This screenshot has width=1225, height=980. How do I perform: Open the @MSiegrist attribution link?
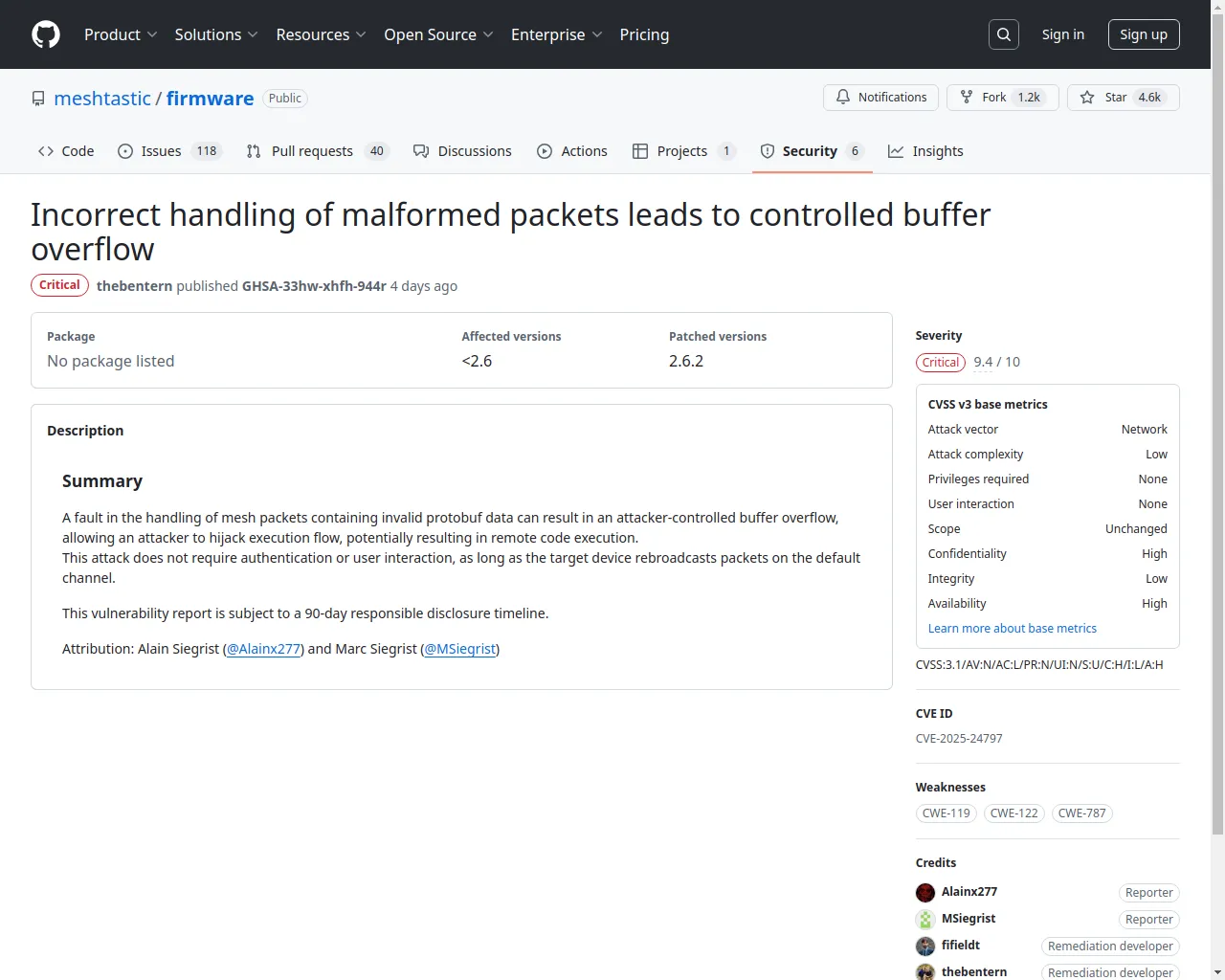point(460,649)
